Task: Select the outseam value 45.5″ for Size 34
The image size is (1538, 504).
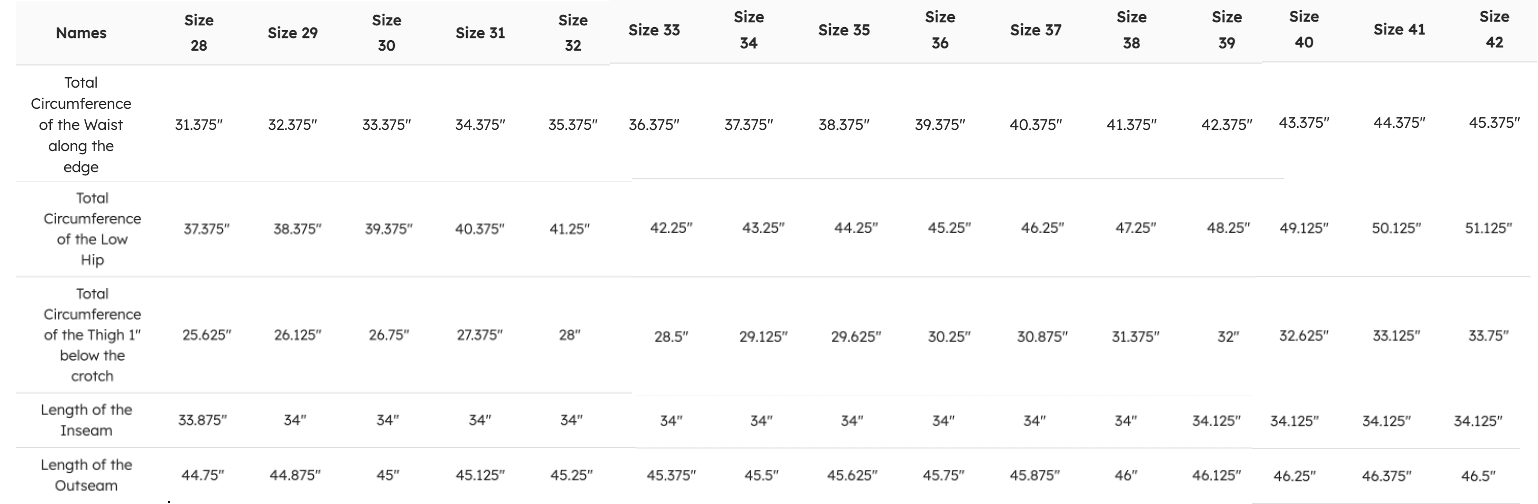Action: click(x=761, y=476)
